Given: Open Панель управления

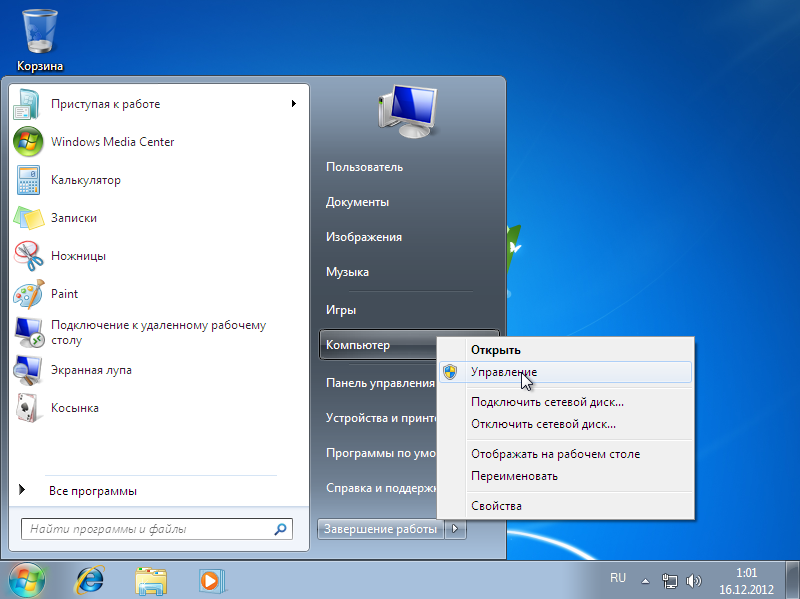Looking at the screenshot, I should pyautogui.click(x=380, y=383).
